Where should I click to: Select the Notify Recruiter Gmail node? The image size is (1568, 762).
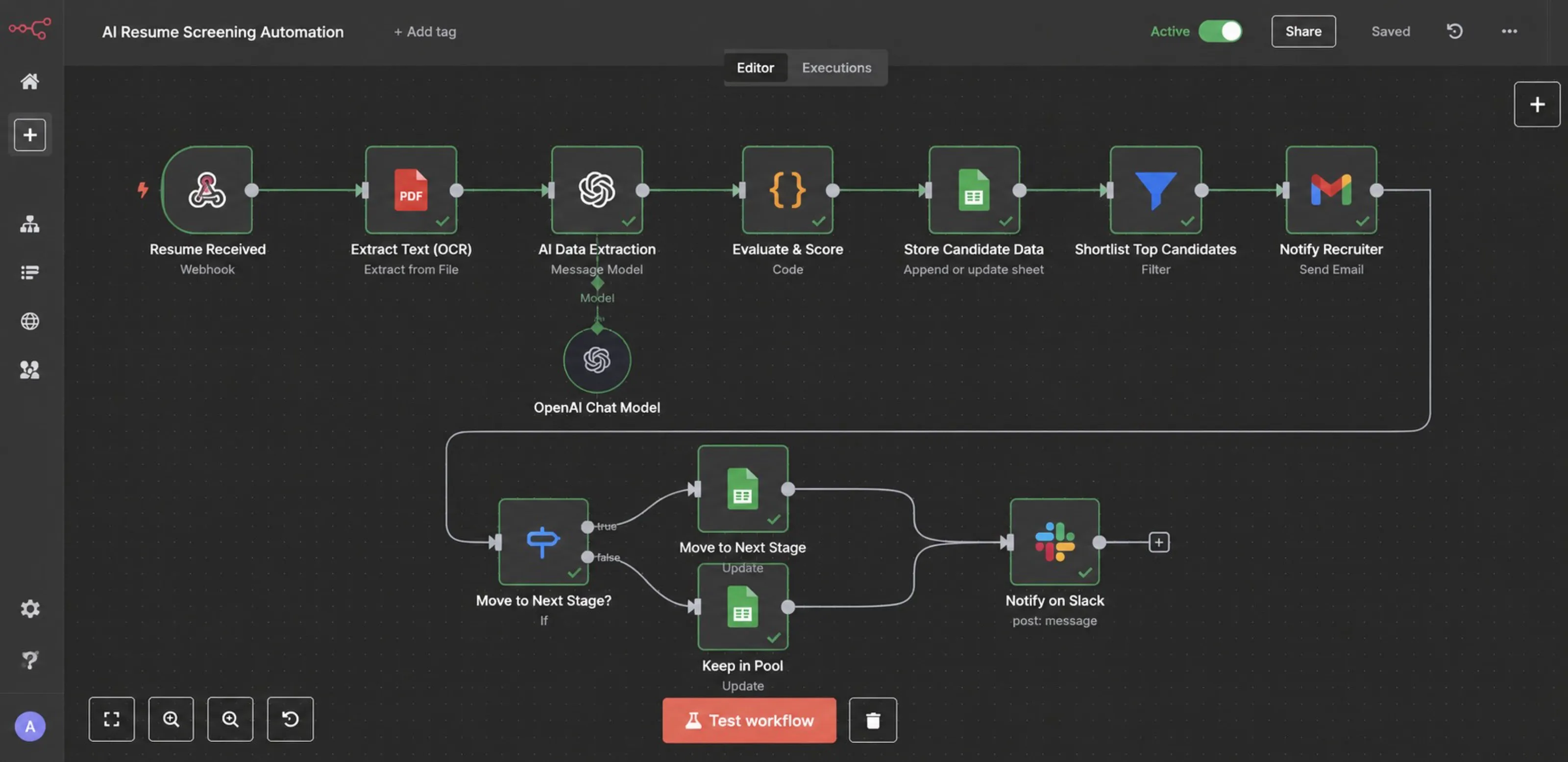pyautogui.click(x=1331, y=190)
